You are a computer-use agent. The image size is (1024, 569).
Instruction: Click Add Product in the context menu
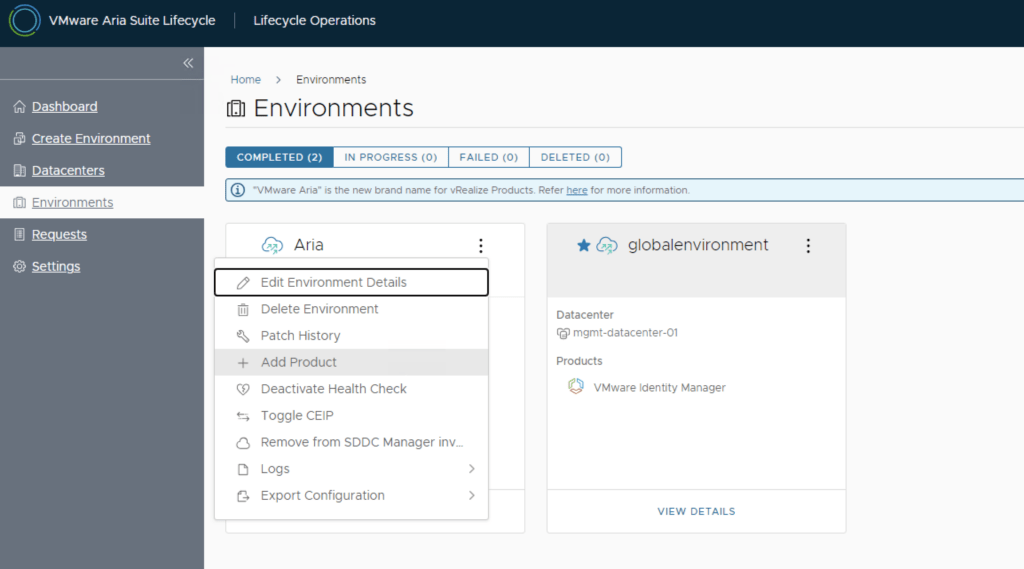(298, 363)
